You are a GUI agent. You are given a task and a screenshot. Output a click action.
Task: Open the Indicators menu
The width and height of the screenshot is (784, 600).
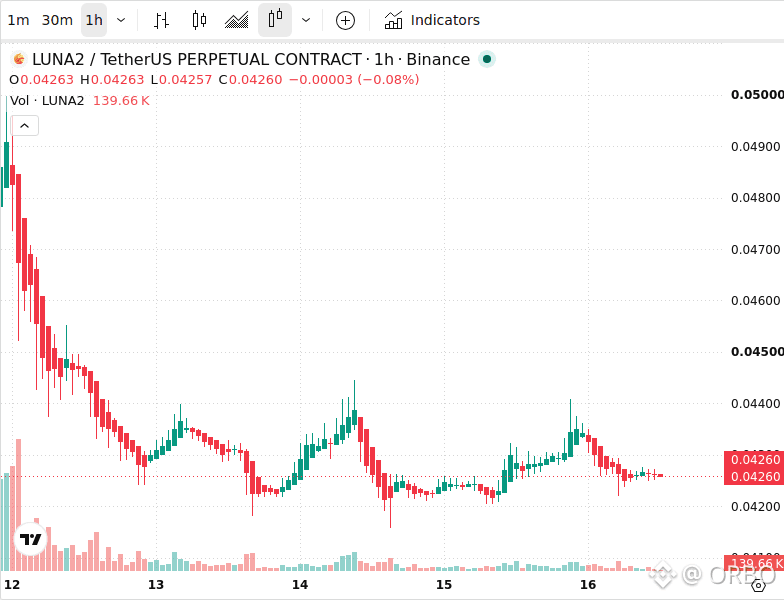coord(432,20)
